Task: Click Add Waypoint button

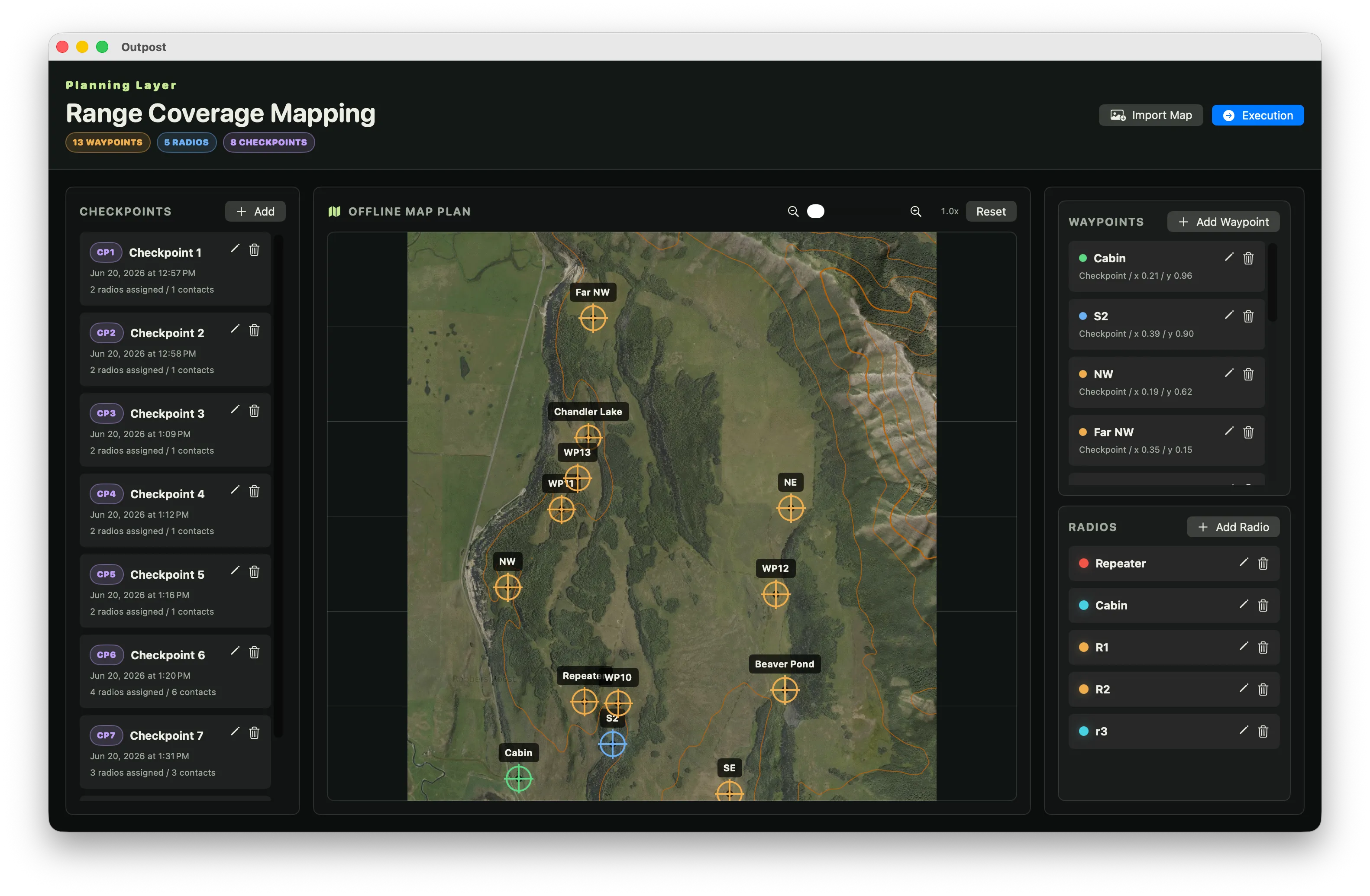Action: [x=1223, y=222]
